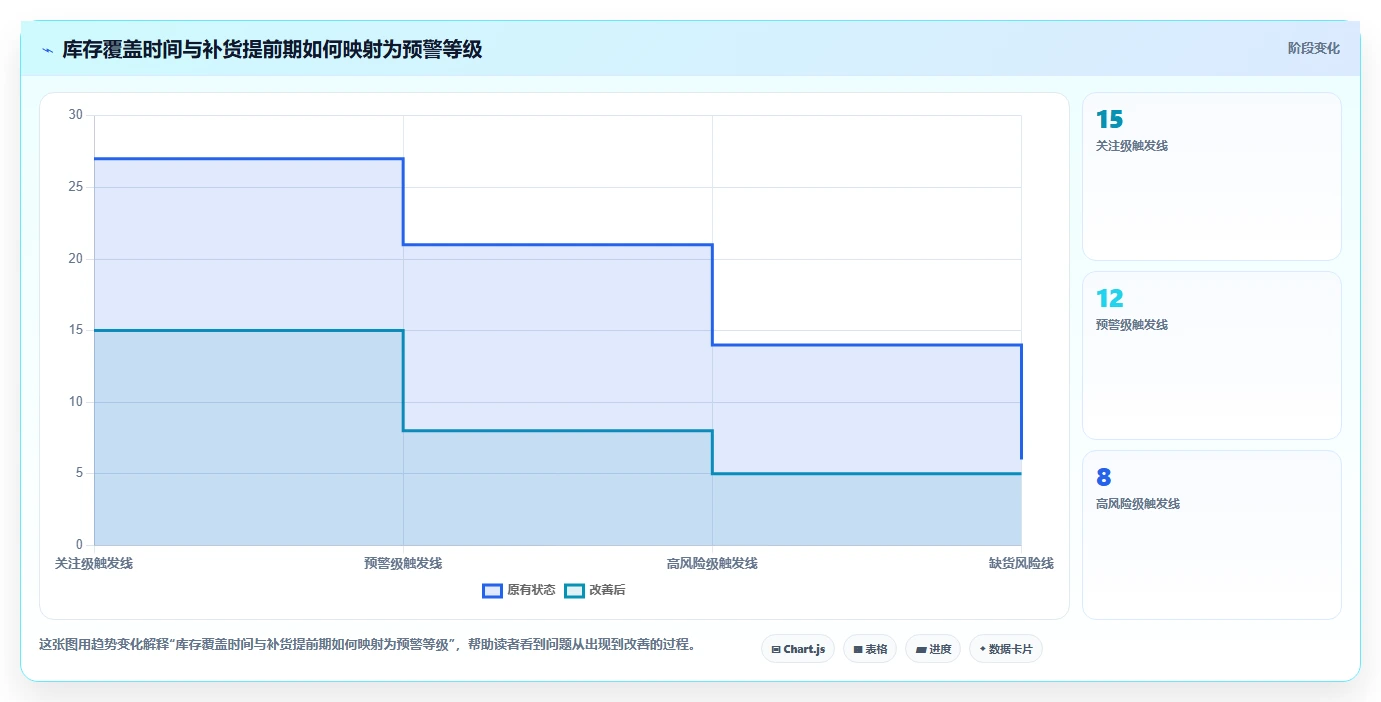Open the 预警级触发线 card showing 12
The height and width of the screenshot is (702, 1381).
click(x=1211, y=355)
